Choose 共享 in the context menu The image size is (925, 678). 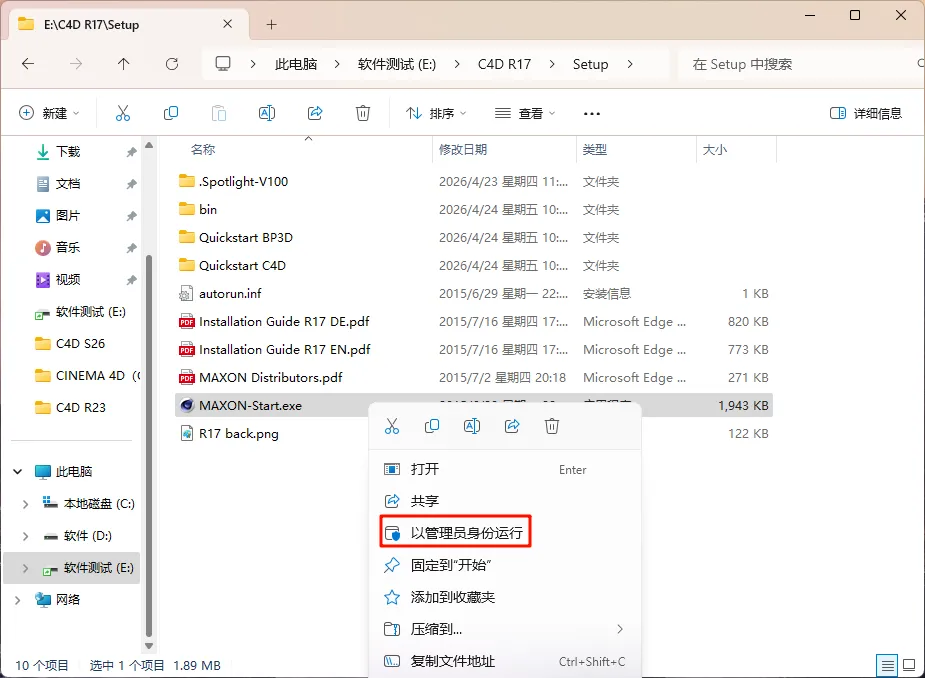[x=504, y=502]
